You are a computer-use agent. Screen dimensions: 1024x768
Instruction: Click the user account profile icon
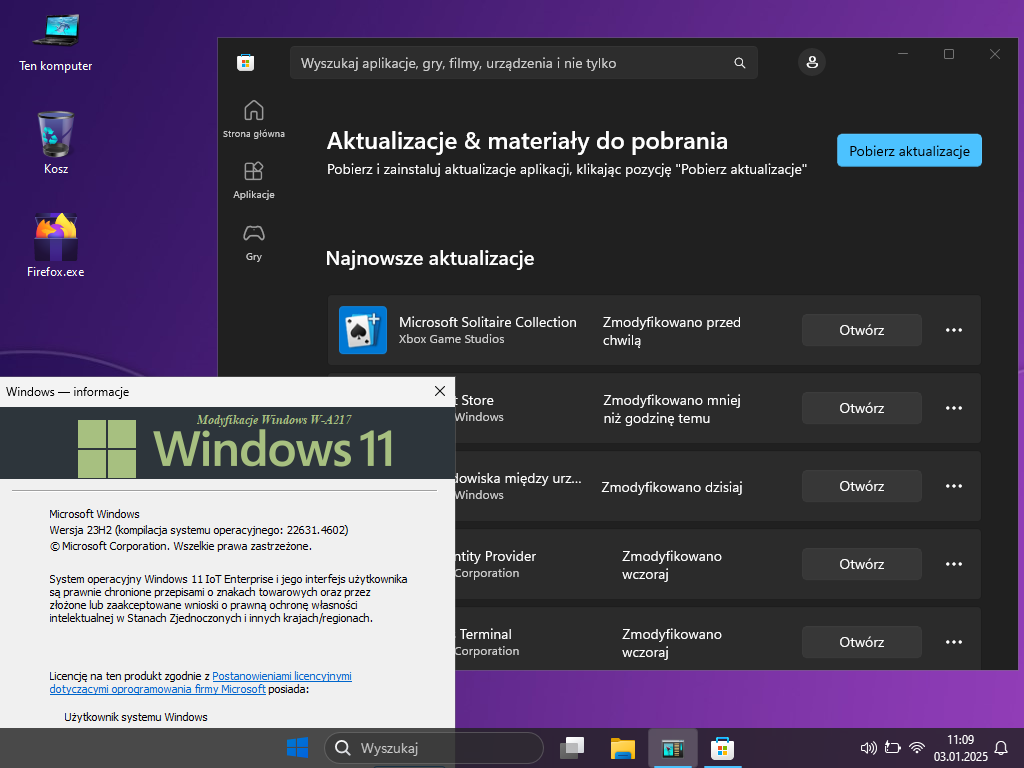(x=811, y=63)
